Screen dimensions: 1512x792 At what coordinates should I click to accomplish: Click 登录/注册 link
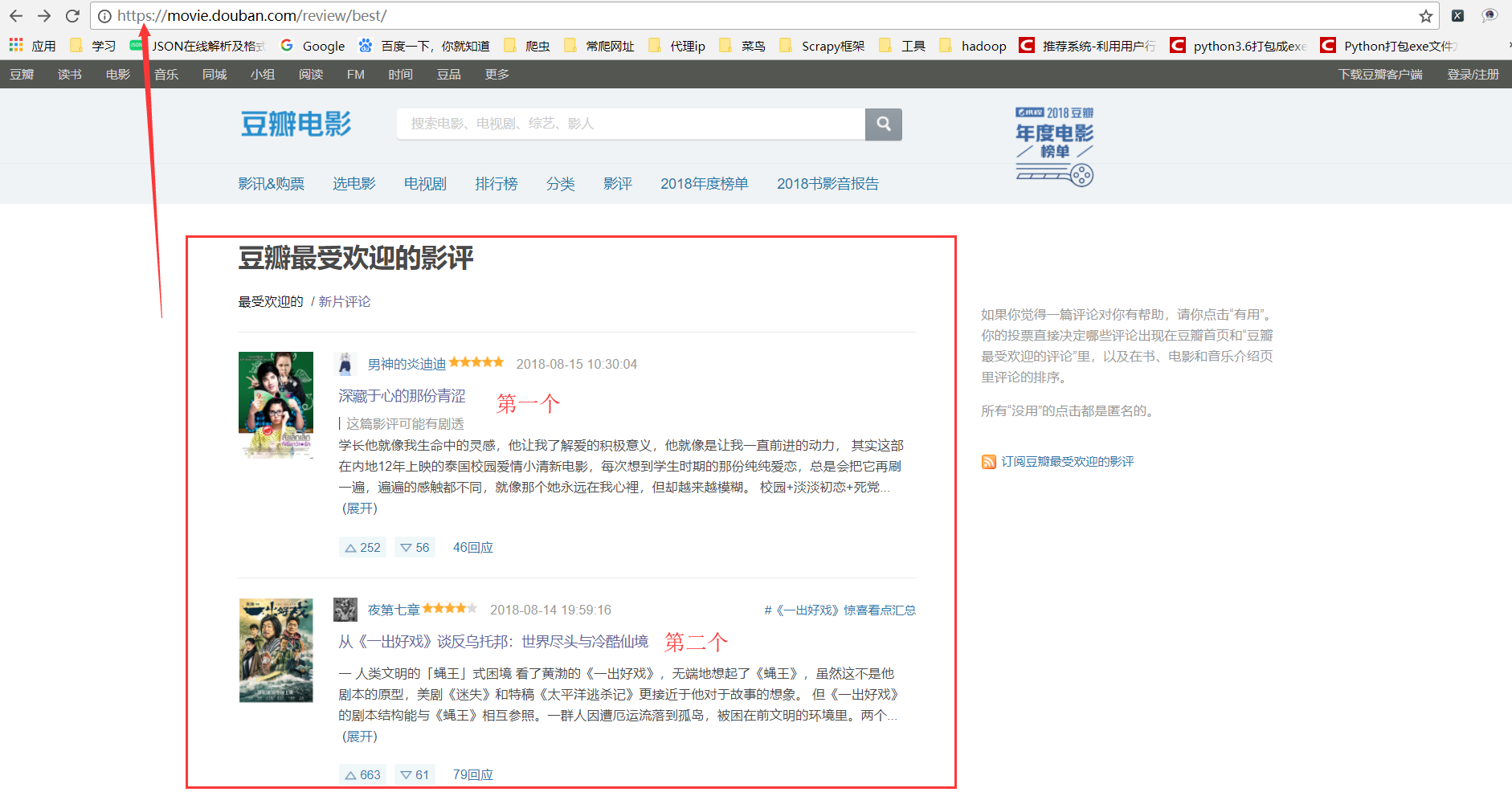coord(1473,74)
